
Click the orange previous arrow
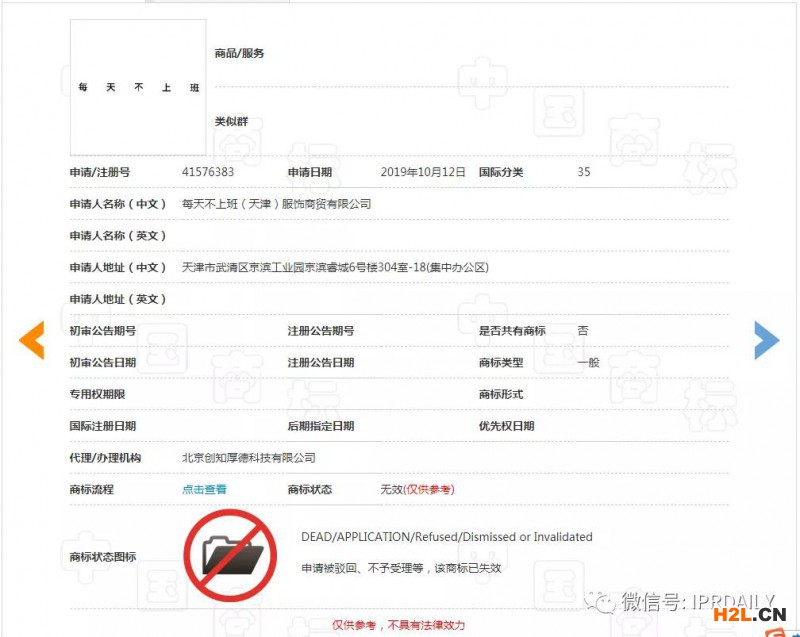click(x=32, y=341)
